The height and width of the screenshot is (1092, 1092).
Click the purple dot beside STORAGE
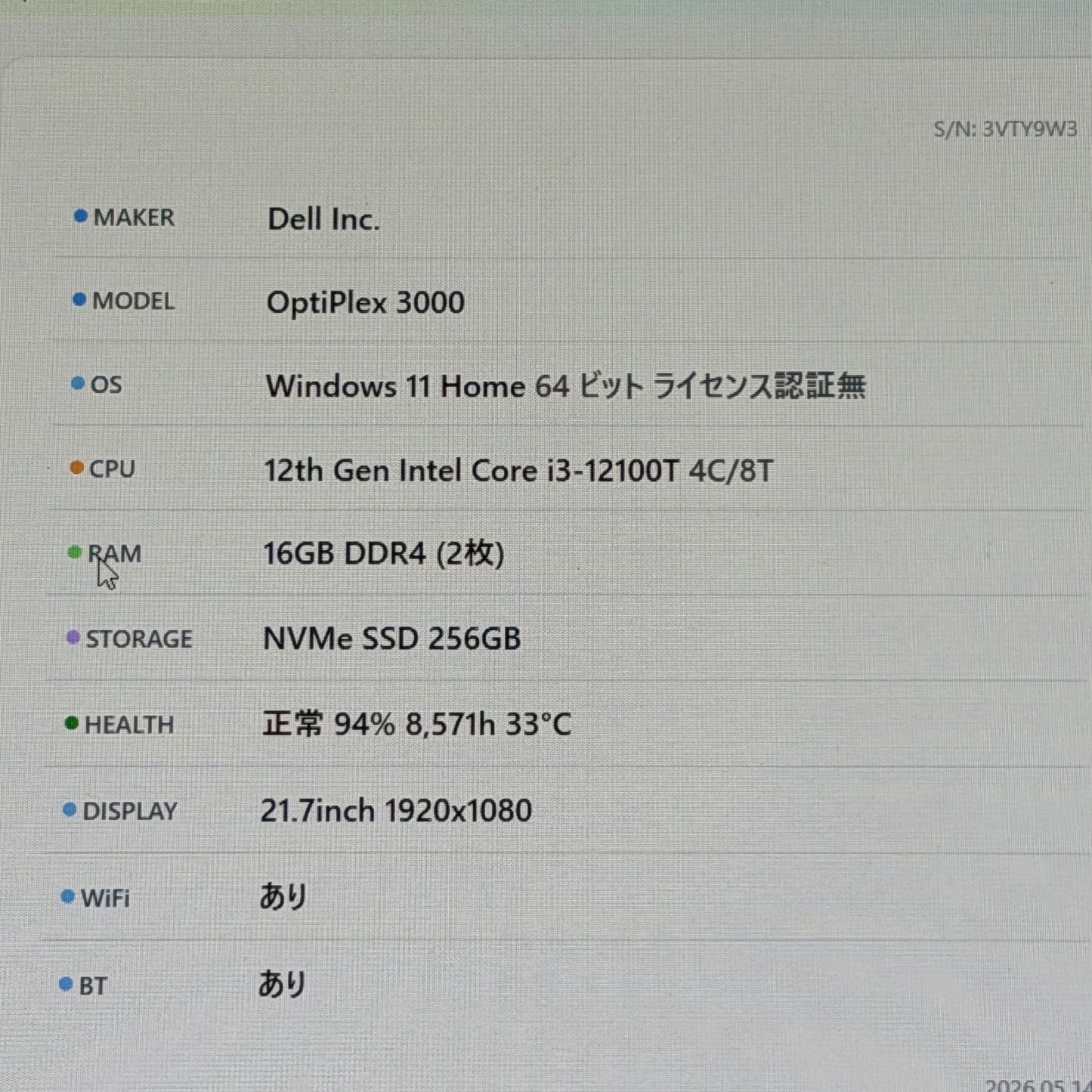tap(73, 638)
